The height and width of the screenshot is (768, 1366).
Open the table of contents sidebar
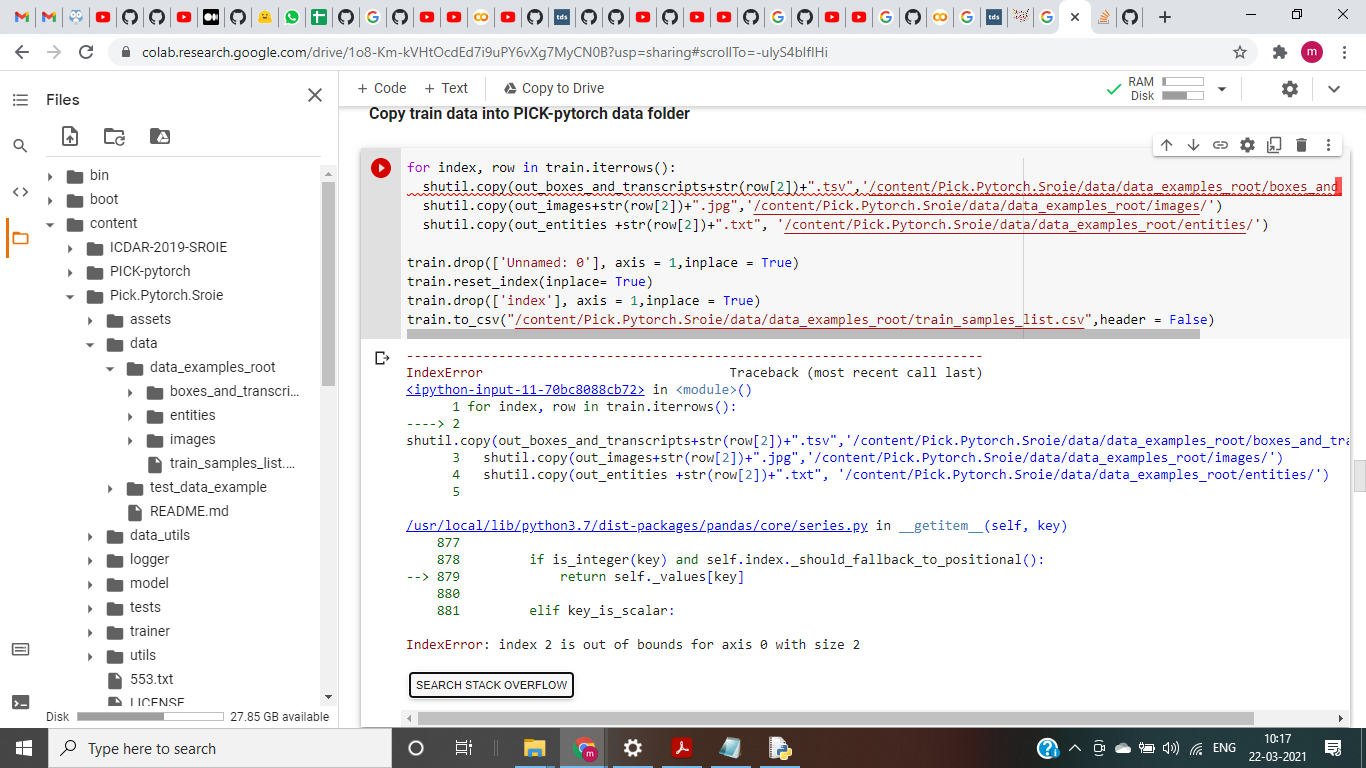20,99
